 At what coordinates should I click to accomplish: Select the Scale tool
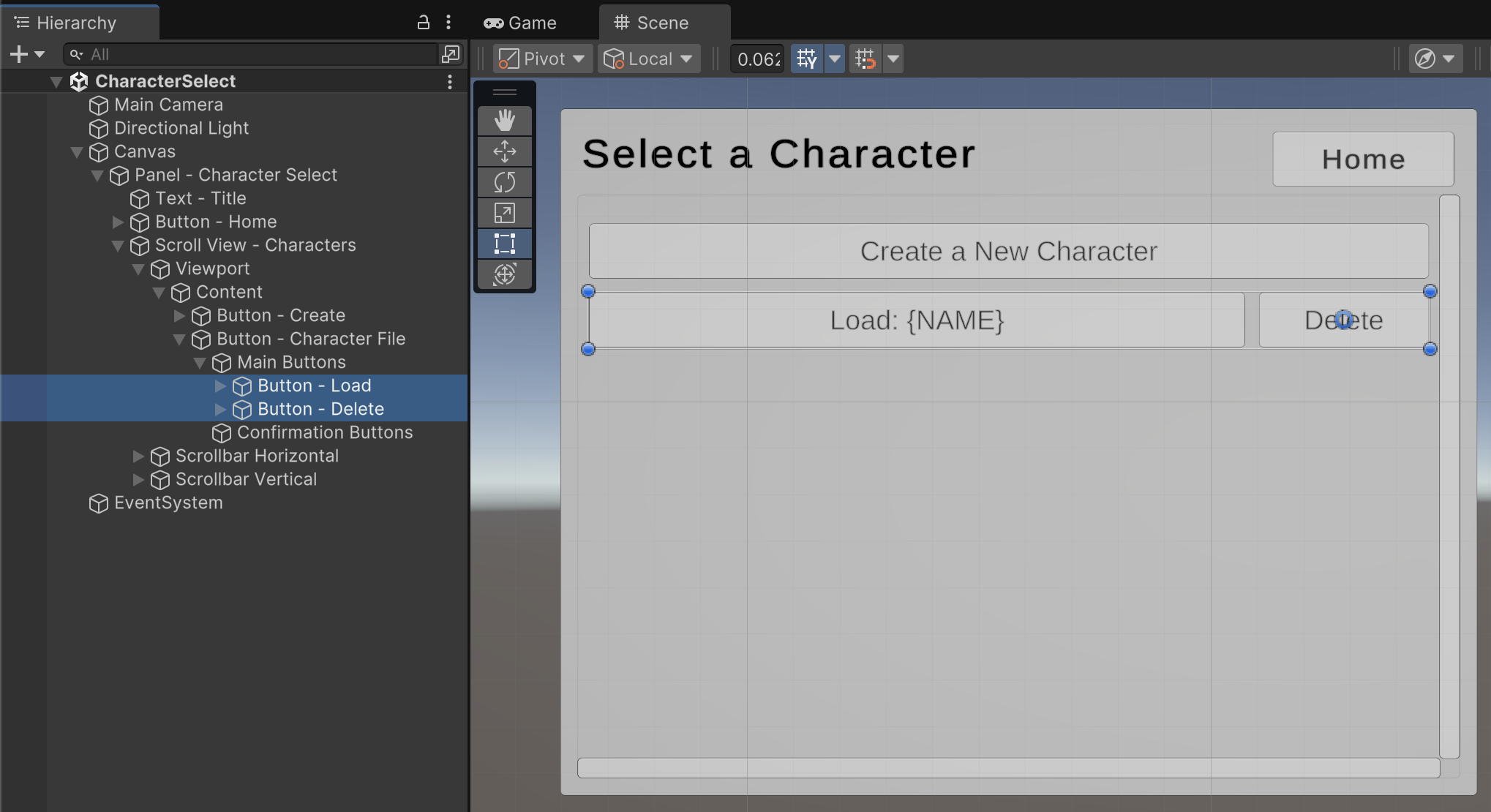[x=504, y=213]
